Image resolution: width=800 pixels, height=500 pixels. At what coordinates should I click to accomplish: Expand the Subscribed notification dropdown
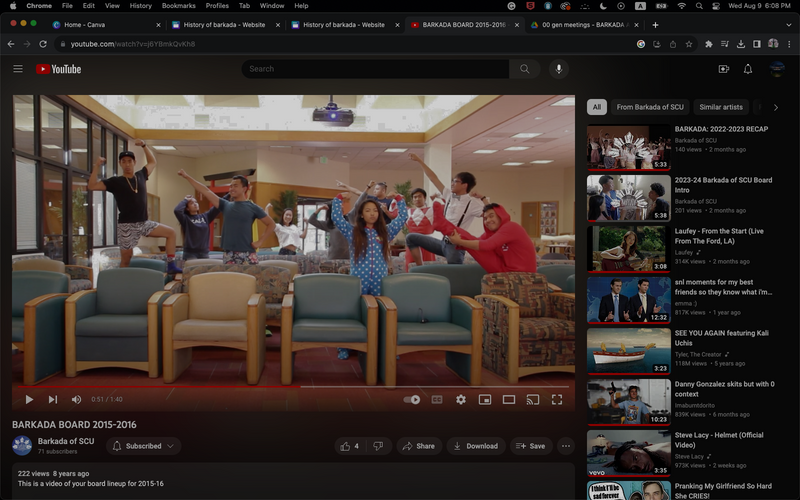[x=144, y=446]
